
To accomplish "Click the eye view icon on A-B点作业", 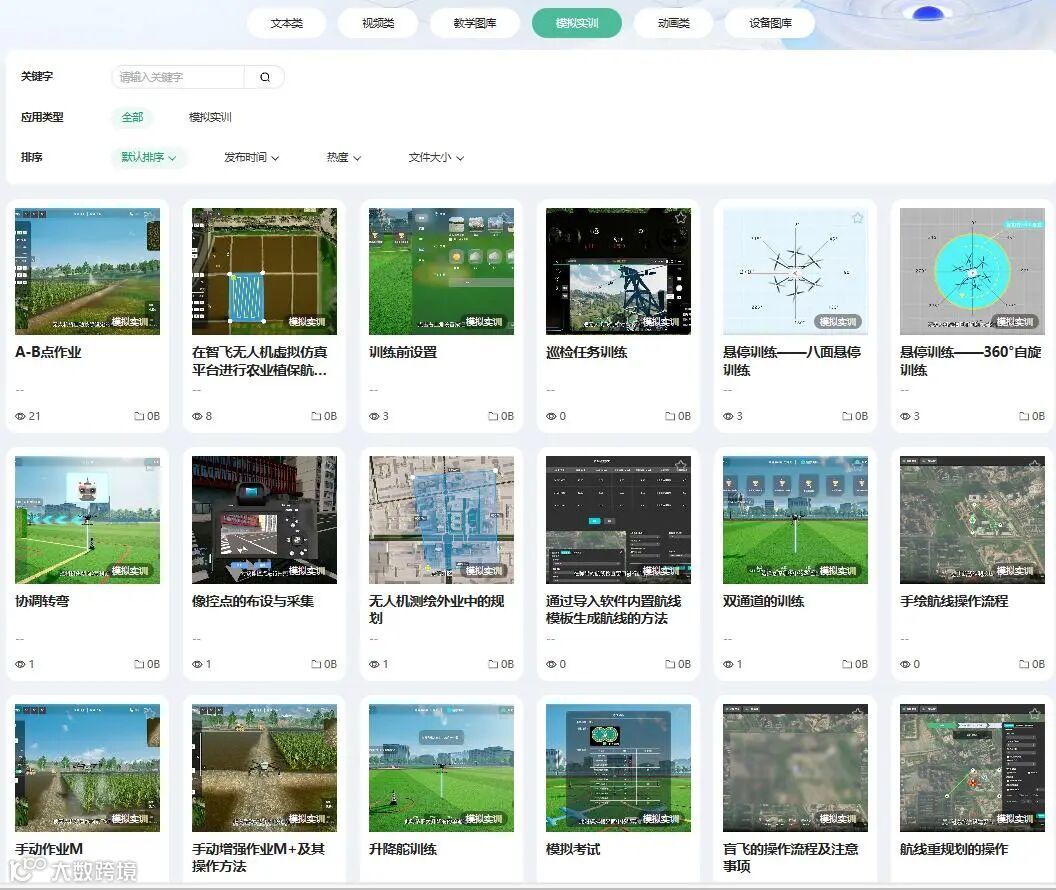I will (x=20, y=416).
